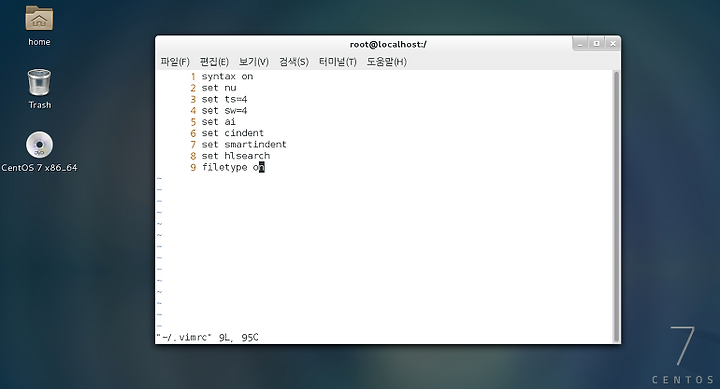Viewport: 720px width, 389px height.
Task: Click the line 'set sw=4'
Action: pos(225,111)
